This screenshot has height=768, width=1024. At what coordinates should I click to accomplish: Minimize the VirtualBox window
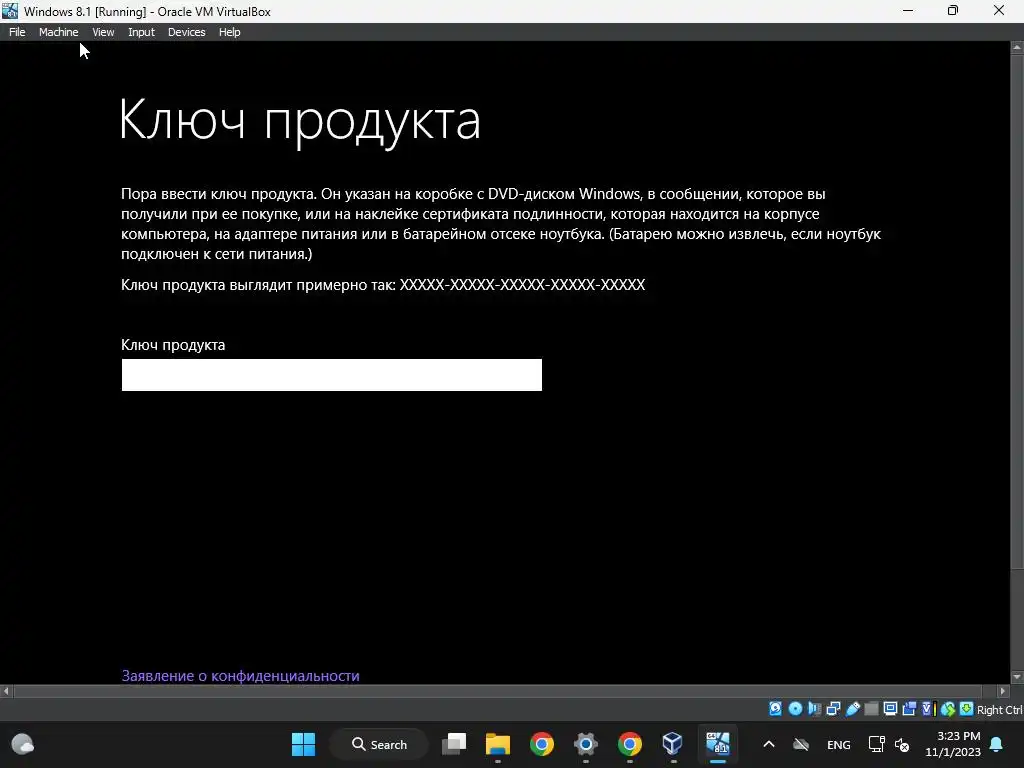tap(908, 10)
